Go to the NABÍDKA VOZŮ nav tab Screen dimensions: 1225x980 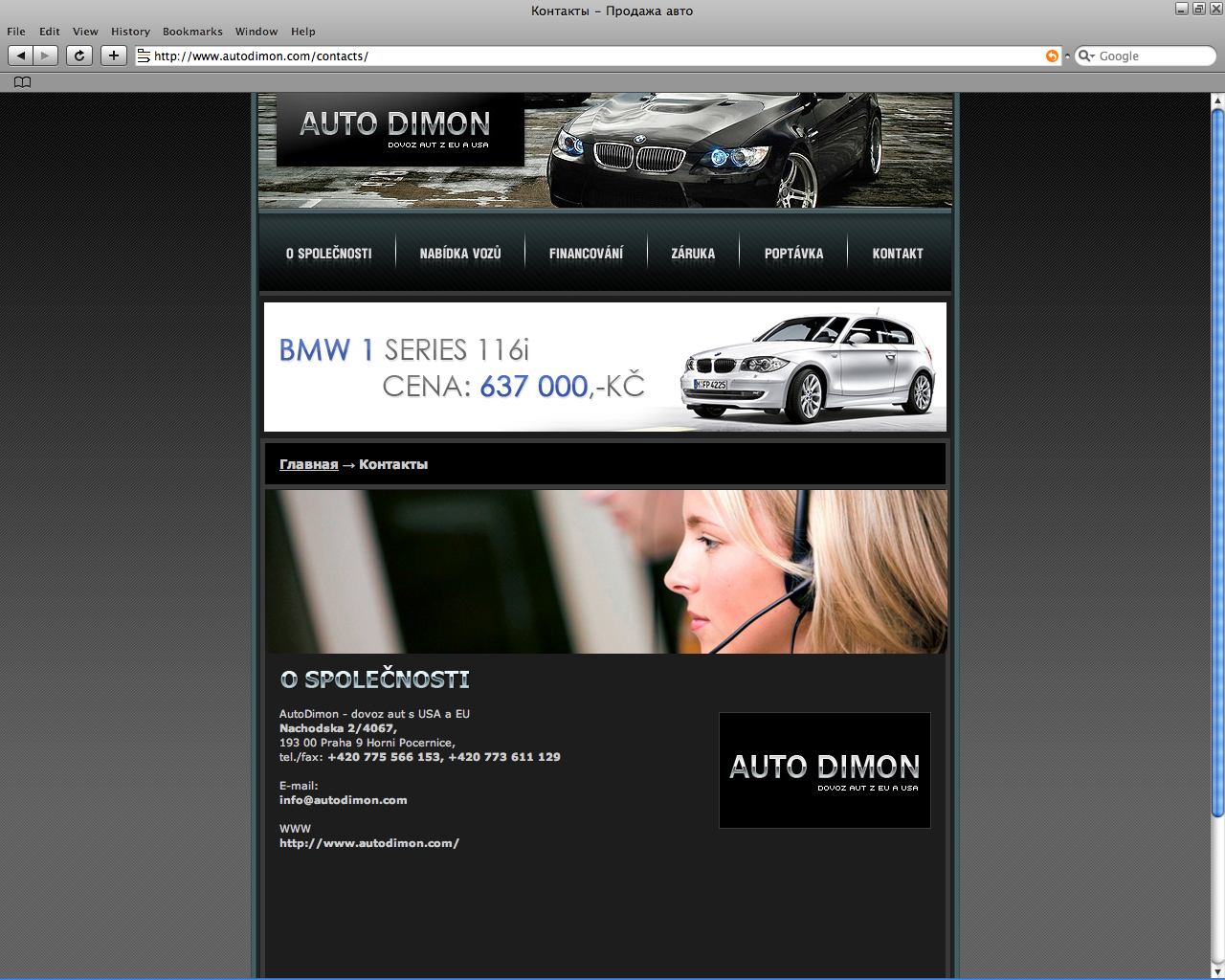tap(460, 254)
